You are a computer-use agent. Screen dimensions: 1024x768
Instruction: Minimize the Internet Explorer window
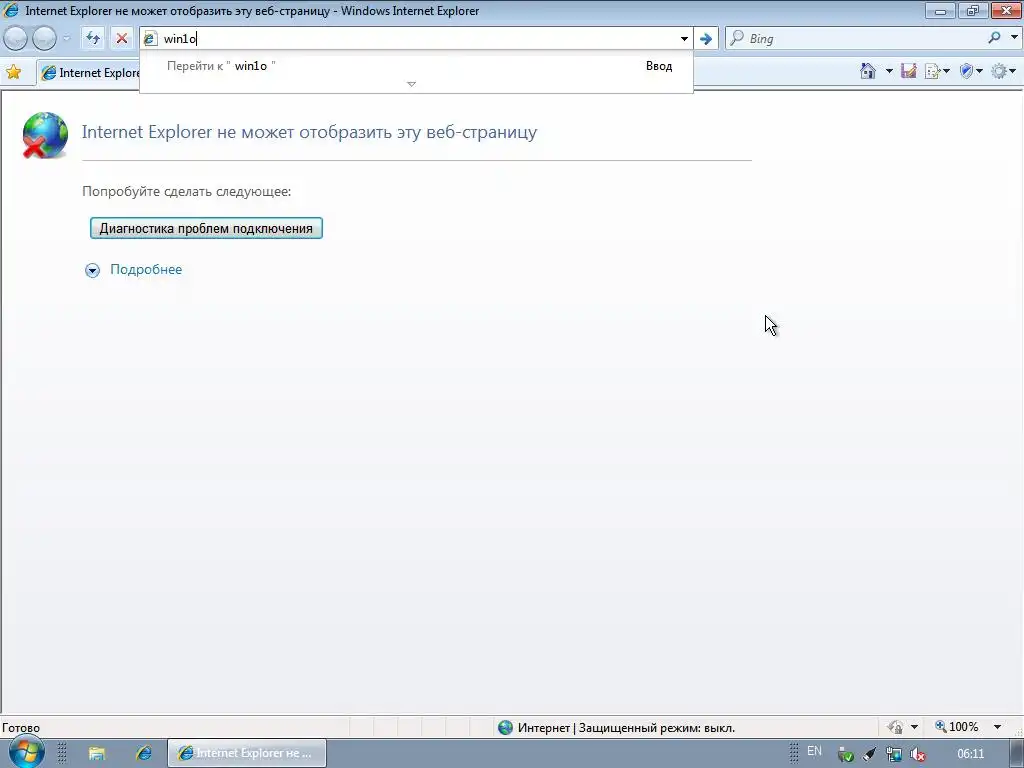[940, 11]
